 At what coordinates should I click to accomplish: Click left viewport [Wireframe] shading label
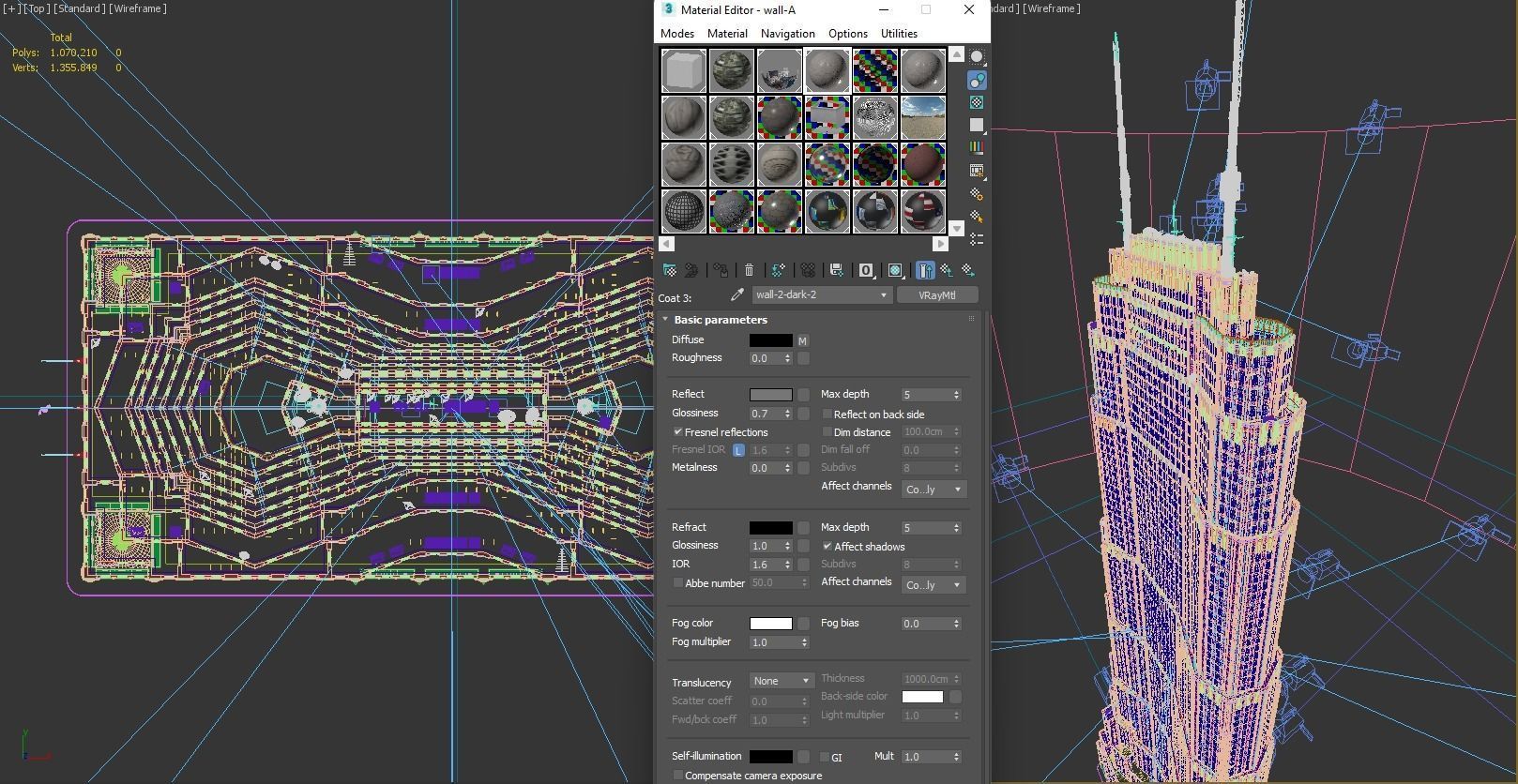(138, 8)
